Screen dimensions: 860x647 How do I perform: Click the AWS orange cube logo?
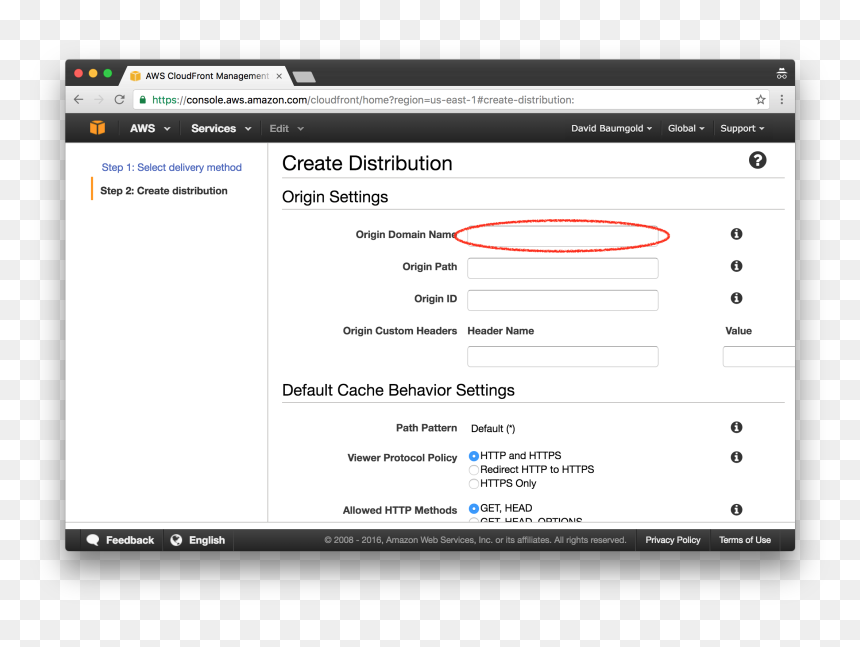97,128
